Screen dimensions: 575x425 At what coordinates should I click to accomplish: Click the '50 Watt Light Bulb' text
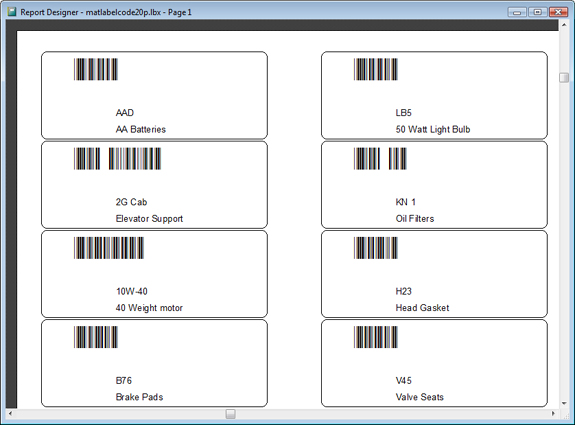(x=433, y=129)
